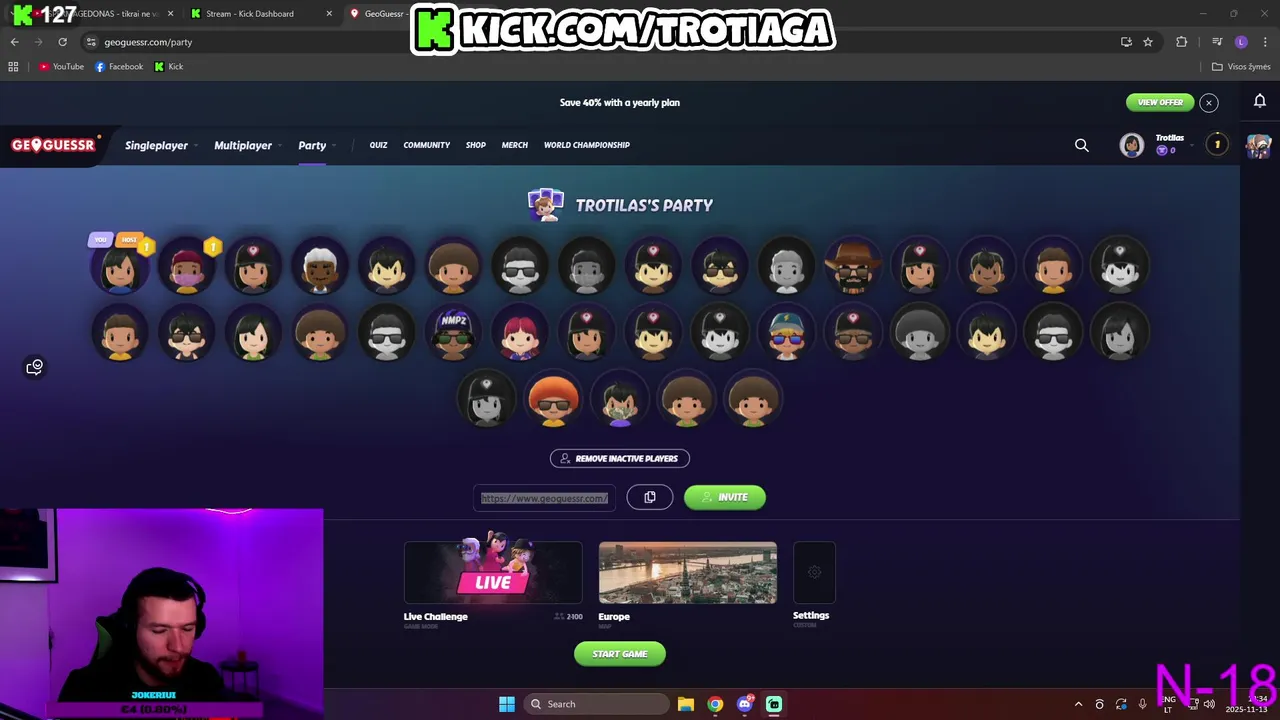Viewport: 1280px width, 720px height.
Task: Click the party emblem beside Trotilas's Party
Action: click(545, 204)
